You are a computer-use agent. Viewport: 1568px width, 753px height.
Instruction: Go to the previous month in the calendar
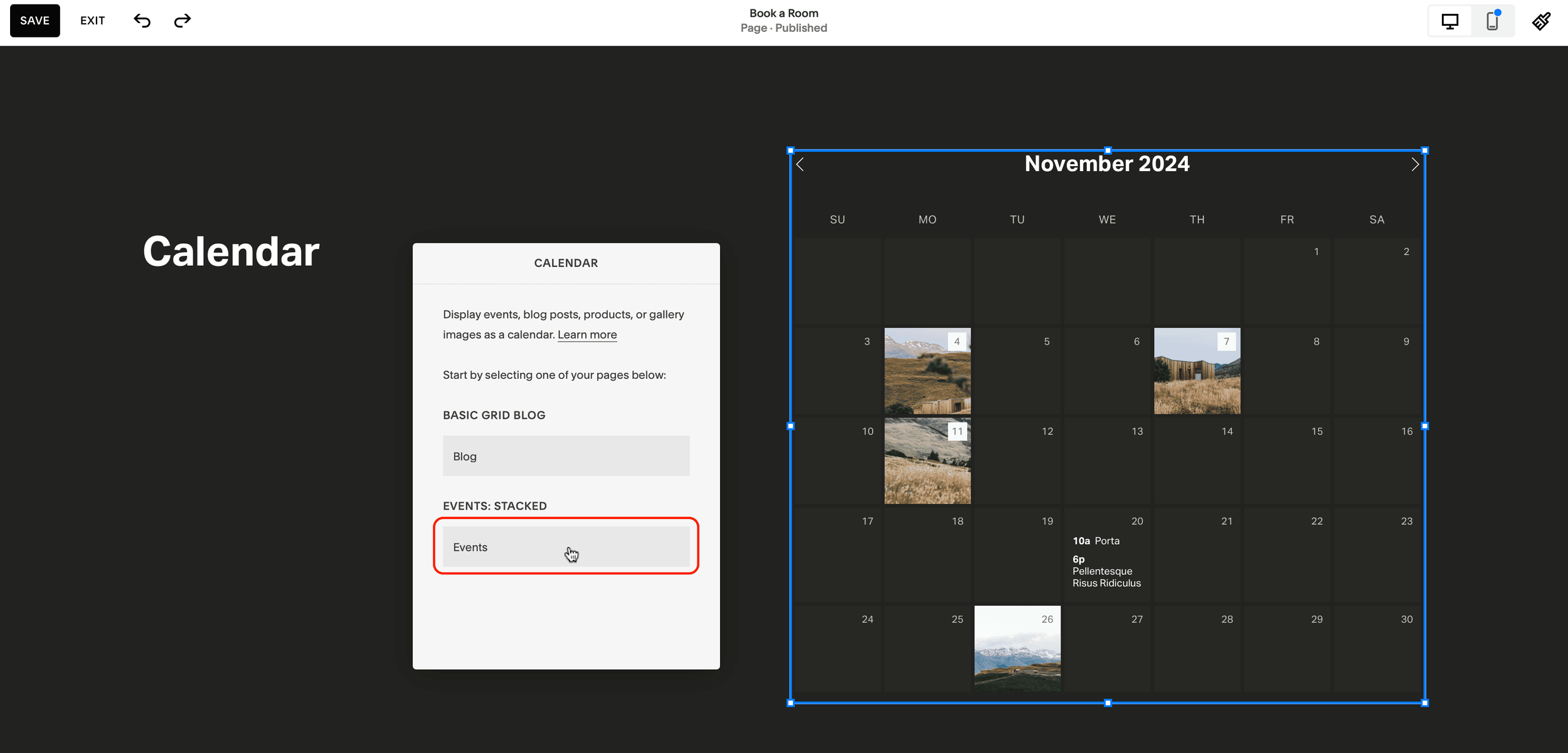(800, 163)
